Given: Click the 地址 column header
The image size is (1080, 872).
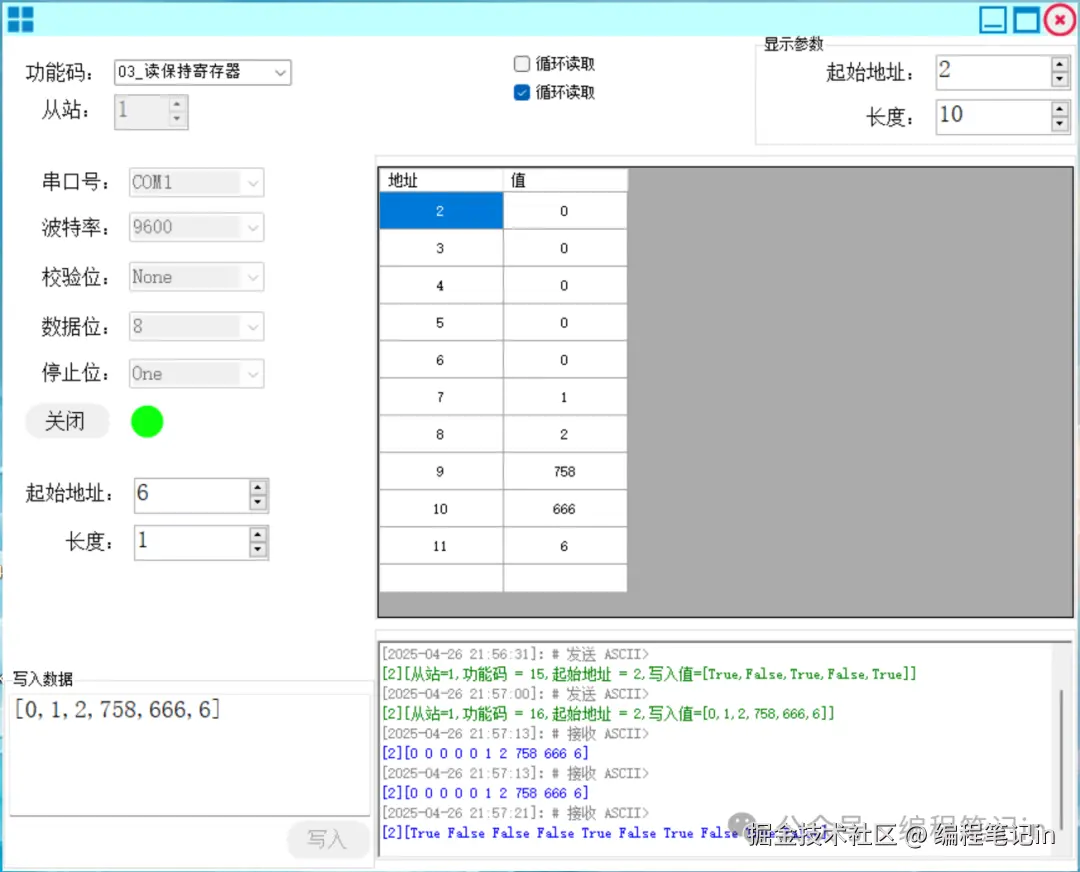Looking at the screenshot, I should (x=441, y=180).
